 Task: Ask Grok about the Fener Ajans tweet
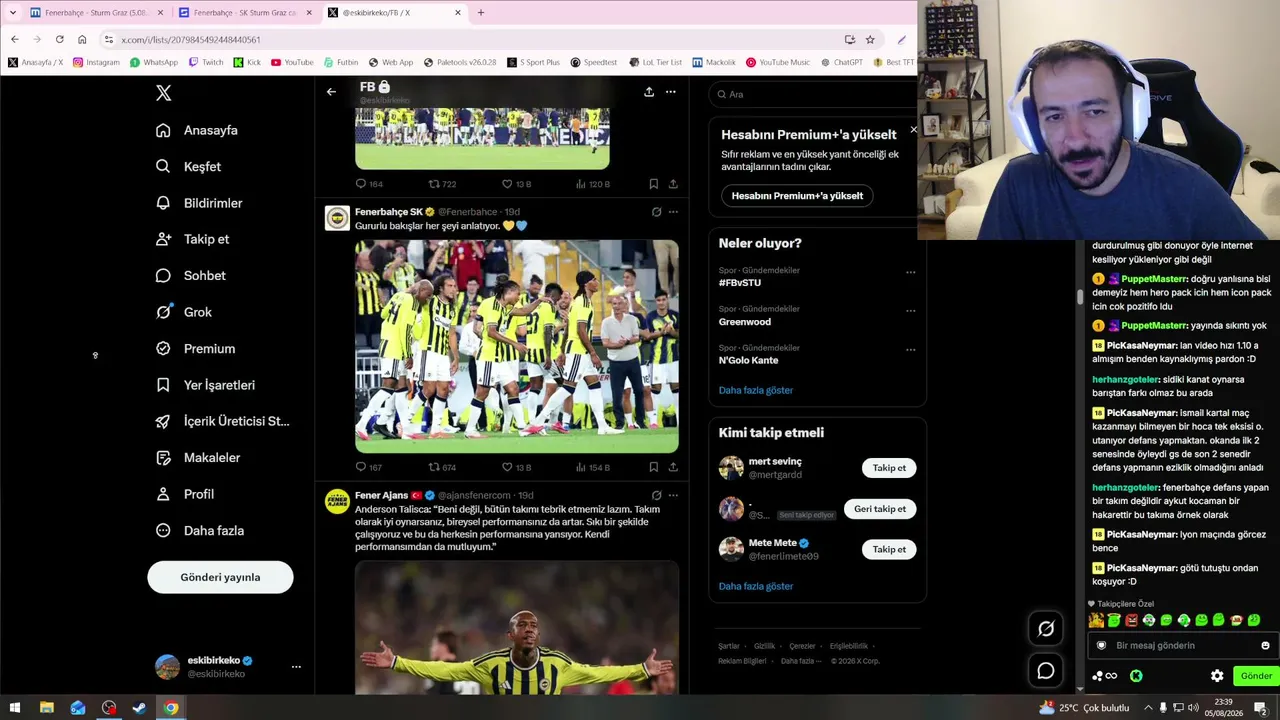point(656,495)
